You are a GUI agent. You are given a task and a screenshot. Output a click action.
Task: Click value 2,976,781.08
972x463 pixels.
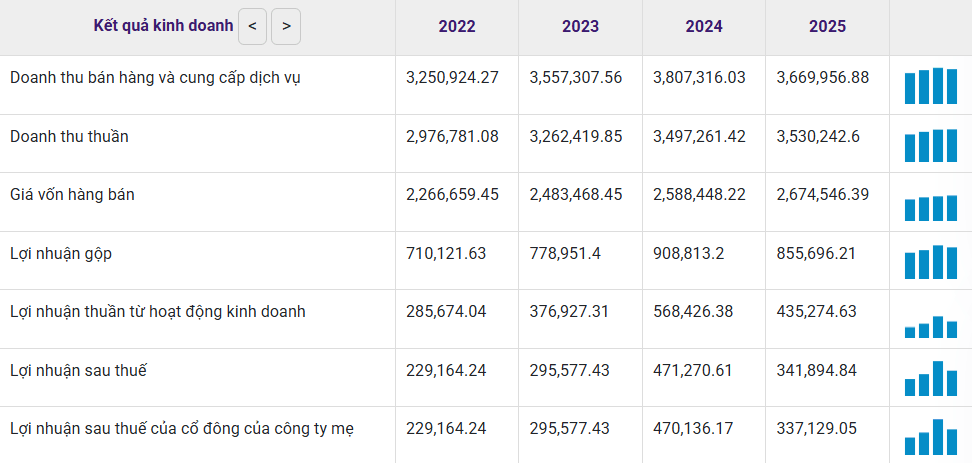click(453, 136)
